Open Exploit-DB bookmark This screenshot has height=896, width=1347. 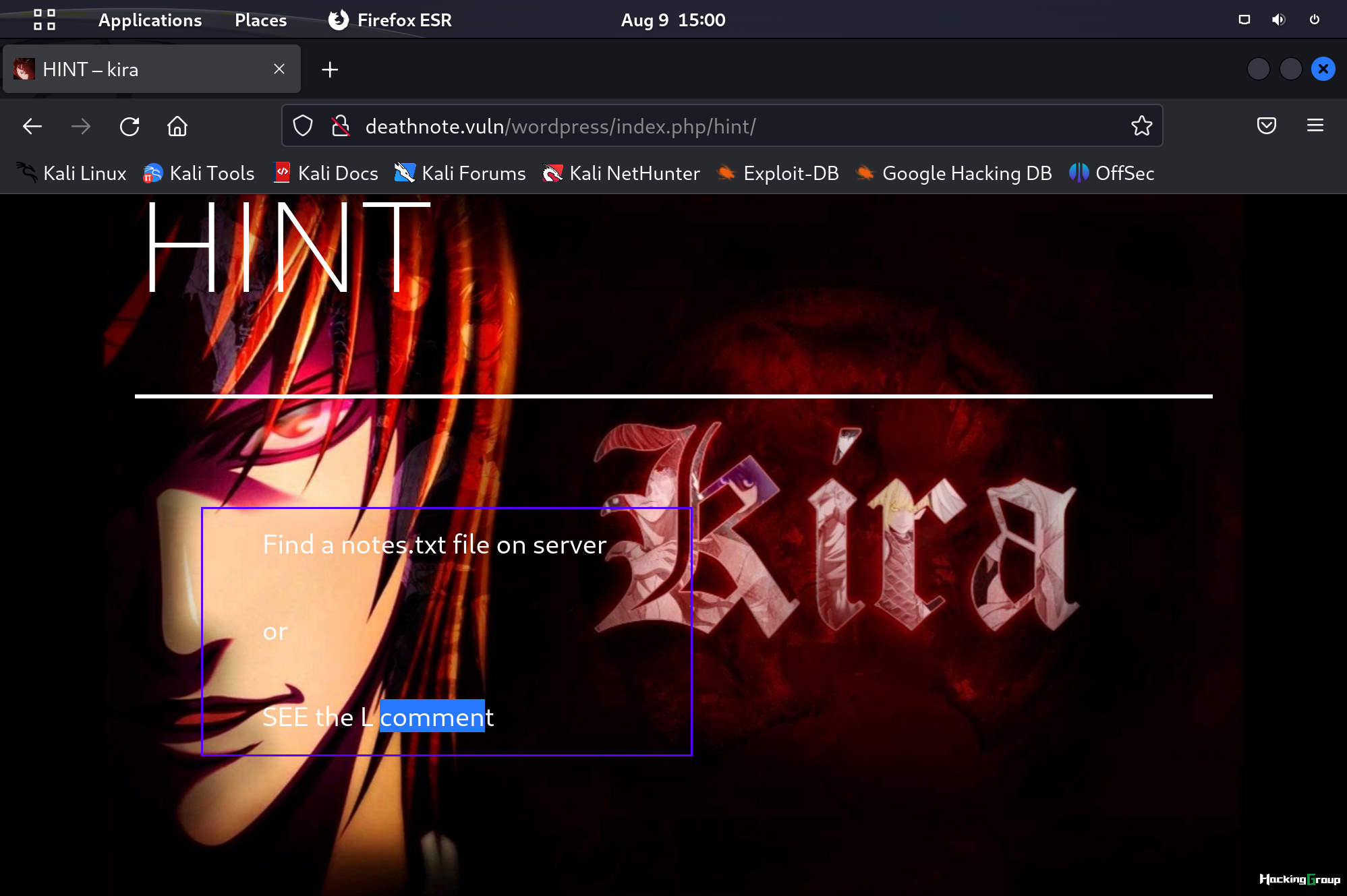click(778, 173)
